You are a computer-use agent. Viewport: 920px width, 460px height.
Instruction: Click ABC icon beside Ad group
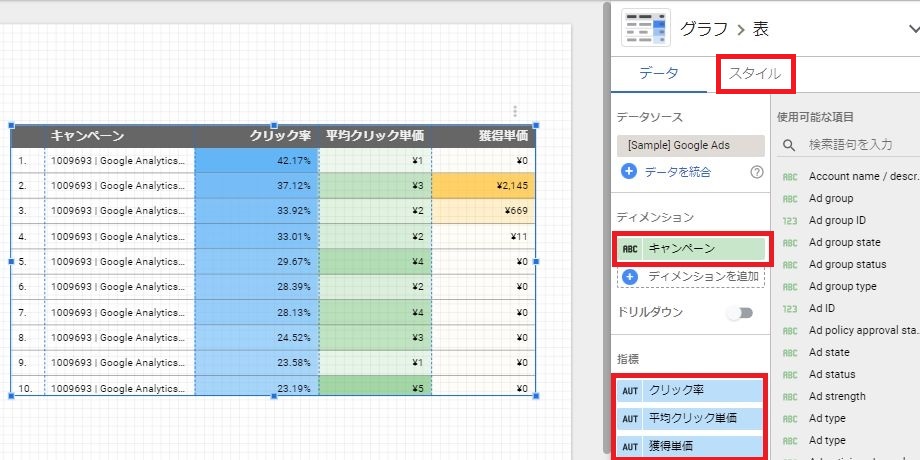coord(790,199)
